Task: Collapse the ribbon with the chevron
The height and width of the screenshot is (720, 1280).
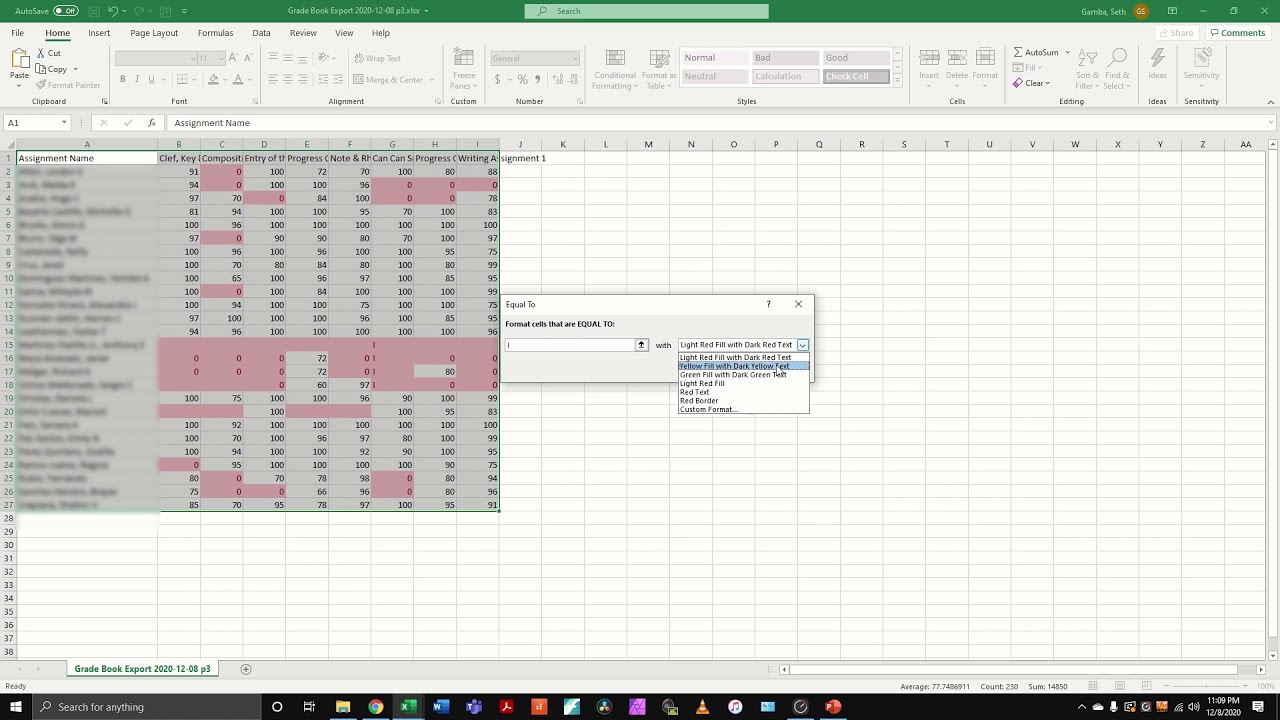Action: (x=1271, y=101)
